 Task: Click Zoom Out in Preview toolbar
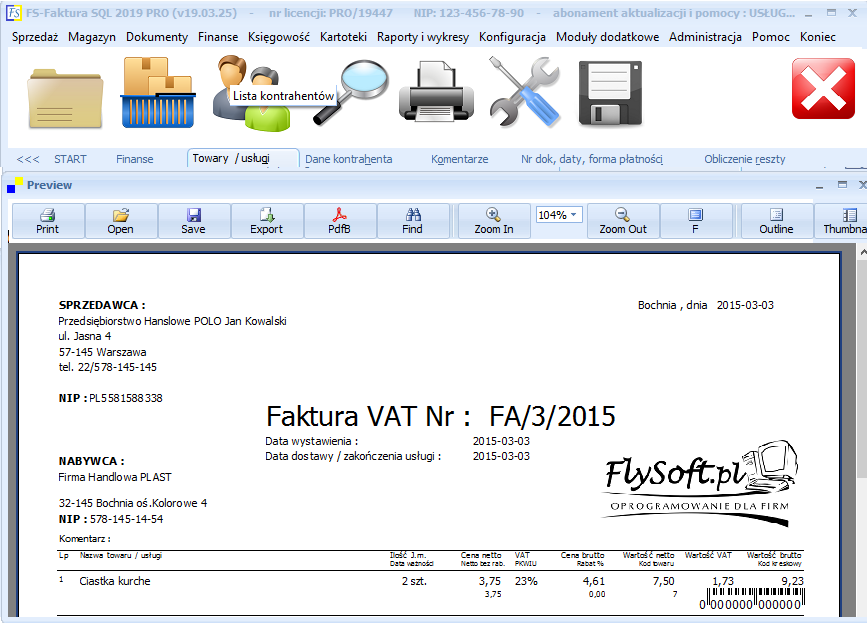pyautogui.click(x=623, y=221)
